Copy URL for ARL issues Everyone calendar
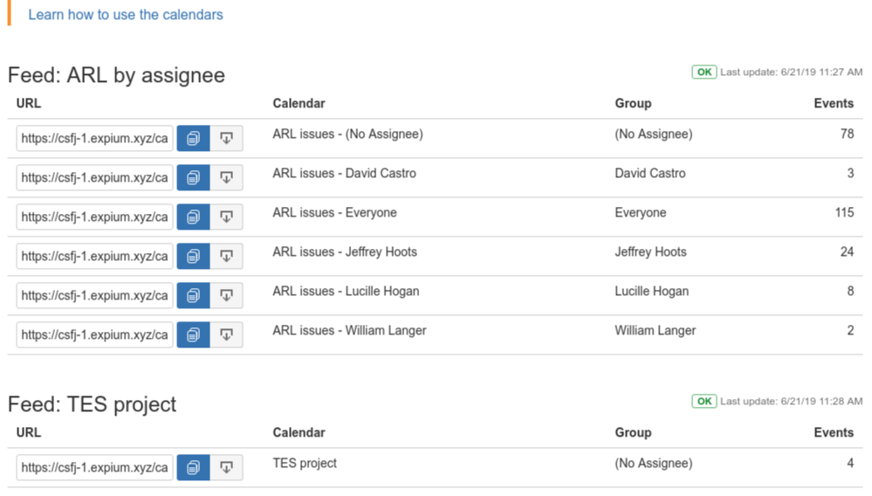 click(x=193, y=217)
